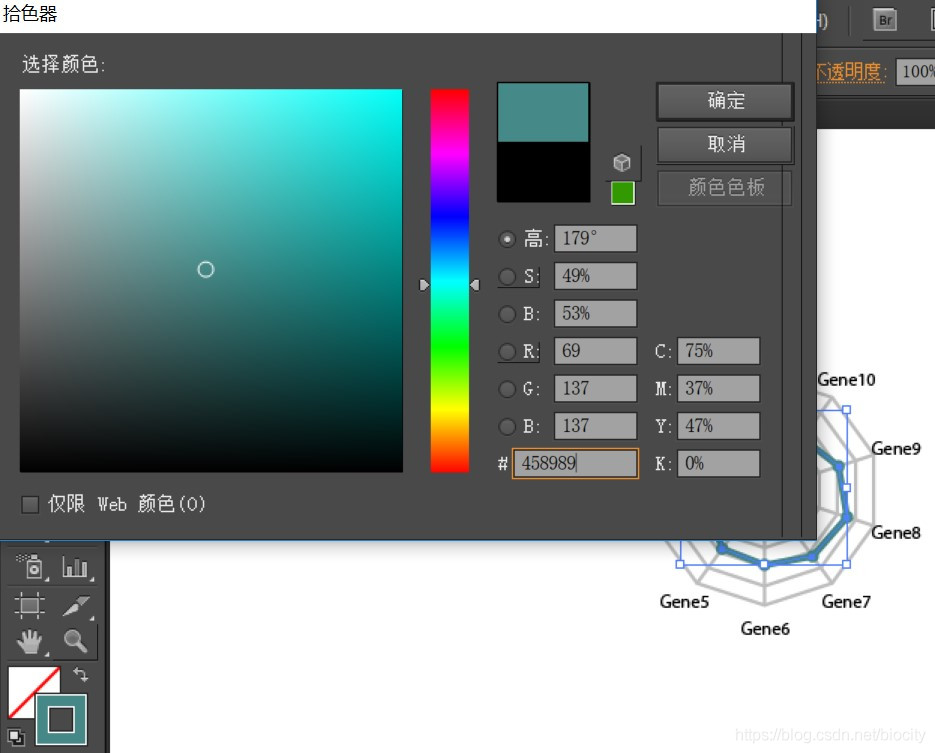Click the out-of-web-color cube warning icon
Image resolution: width=935 pixels, height=753 pixels.
coord(622,163)
